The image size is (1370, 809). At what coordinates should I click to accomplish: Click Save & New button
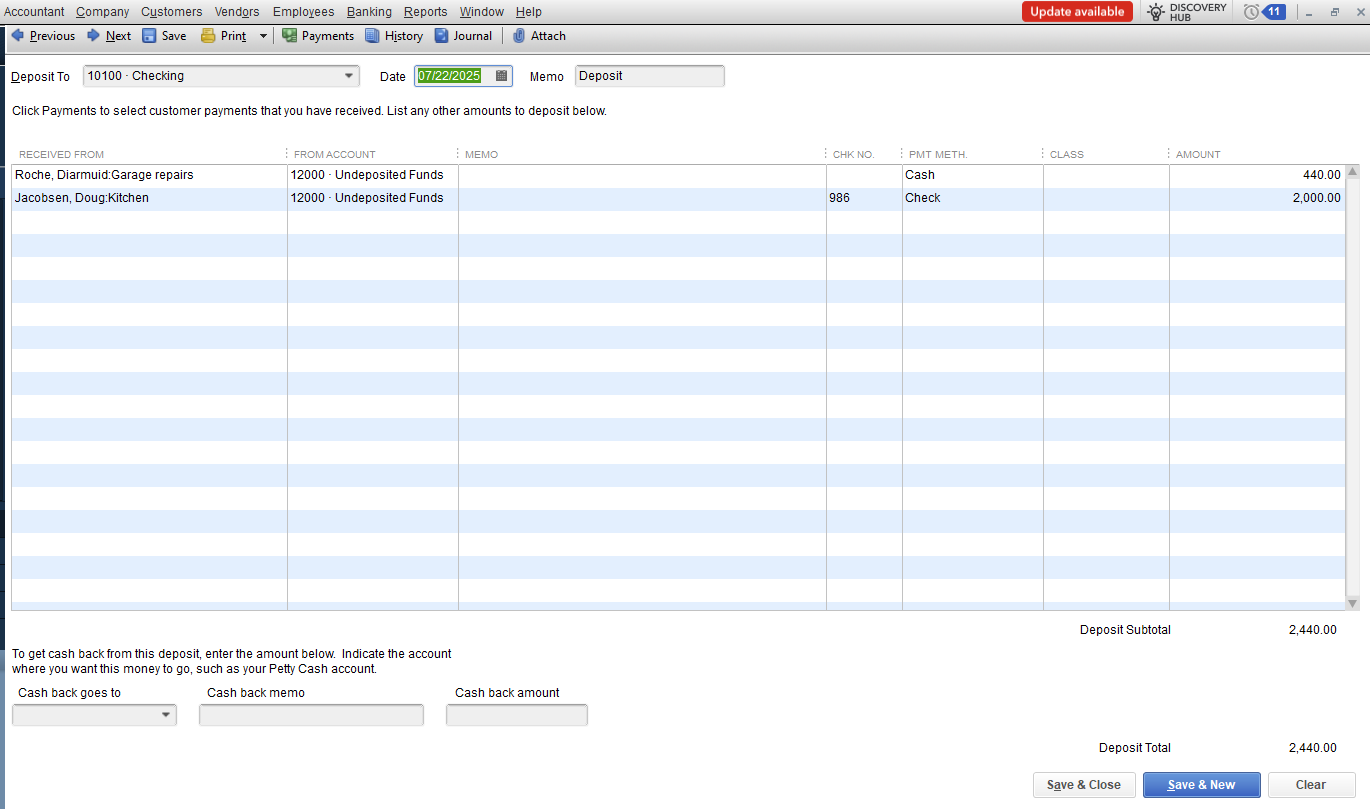pos(1202,785)
